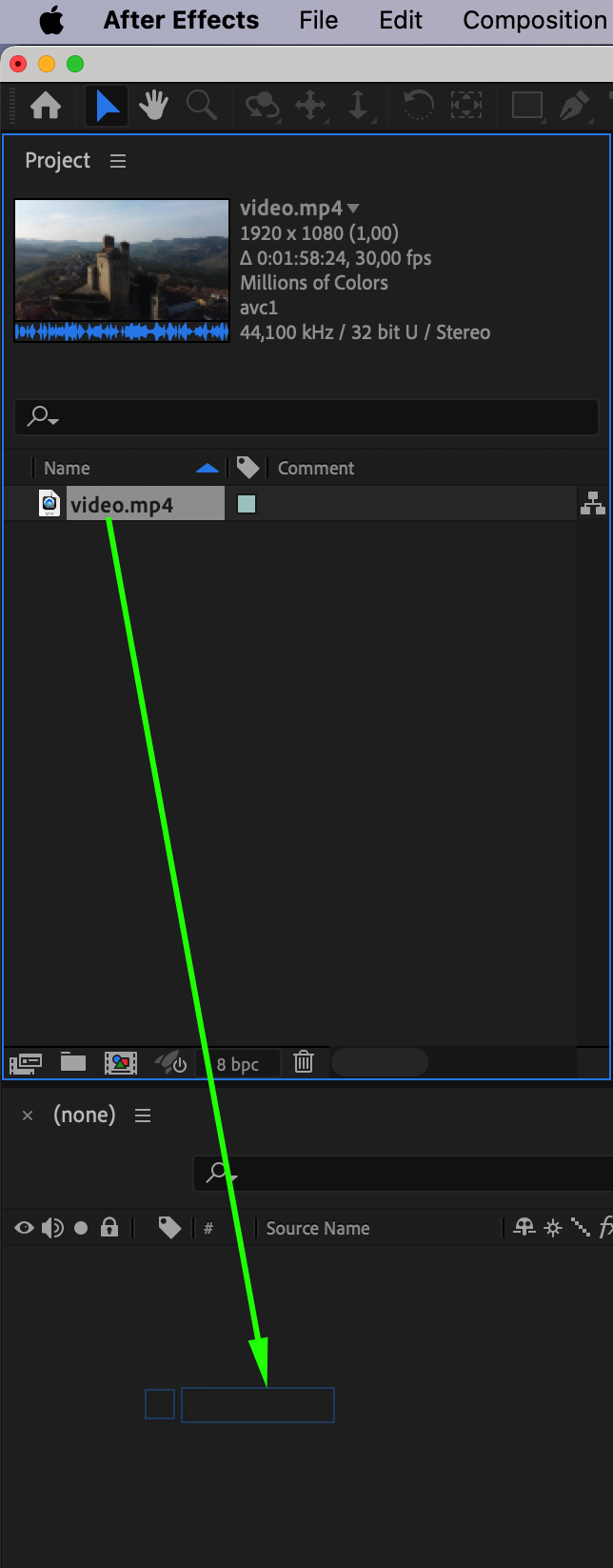Select the Orbit camera tool
This screenshot has height=1568, width=613.
(262, 105)
